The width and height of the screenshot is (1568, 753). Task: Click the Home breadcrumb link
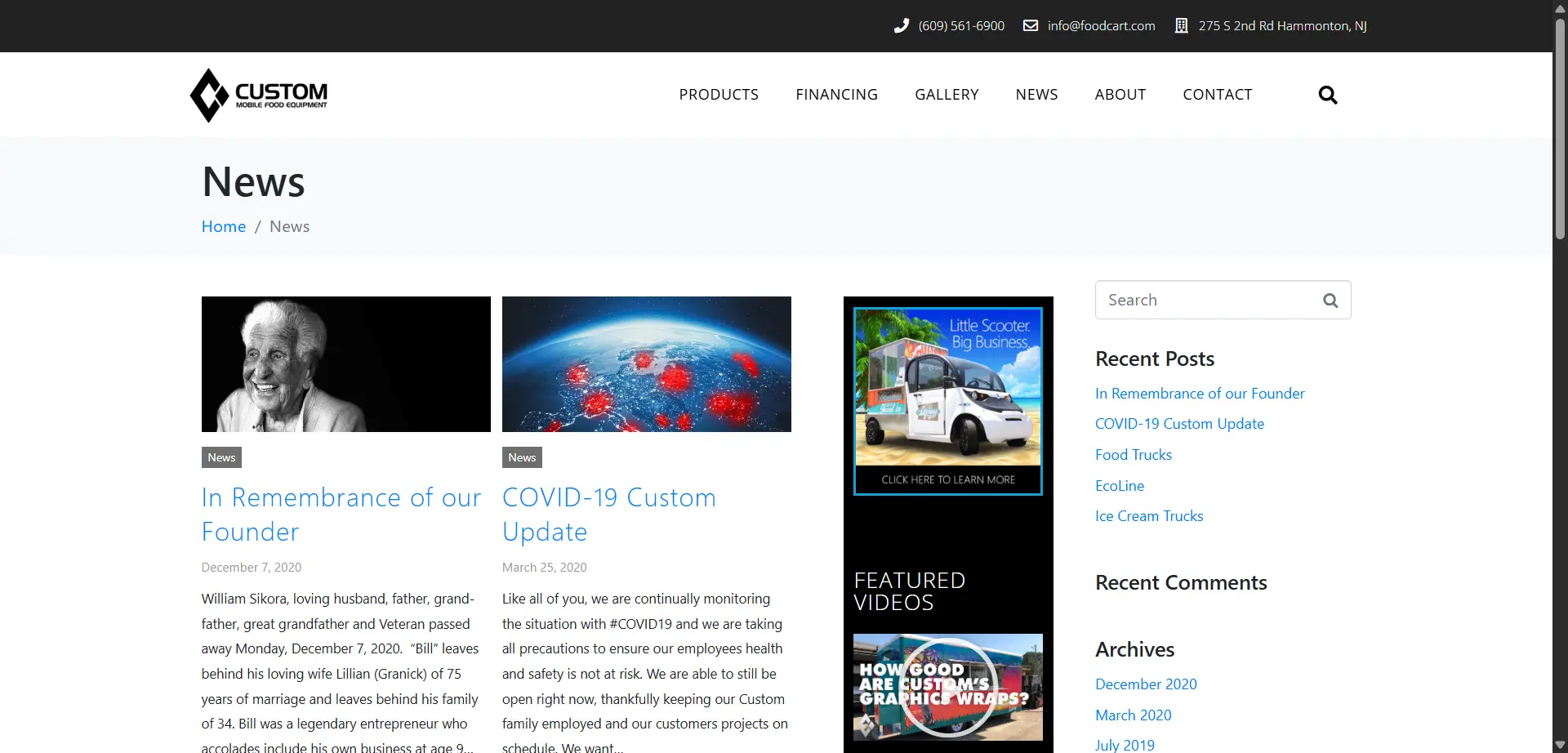pos(223,227)
